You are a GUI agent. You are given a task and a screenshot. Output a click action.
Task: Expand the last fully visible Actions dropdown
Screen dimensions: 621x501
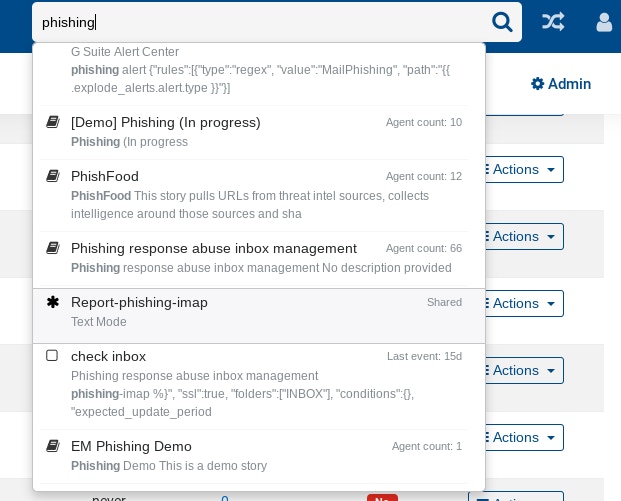pos(520,437)
